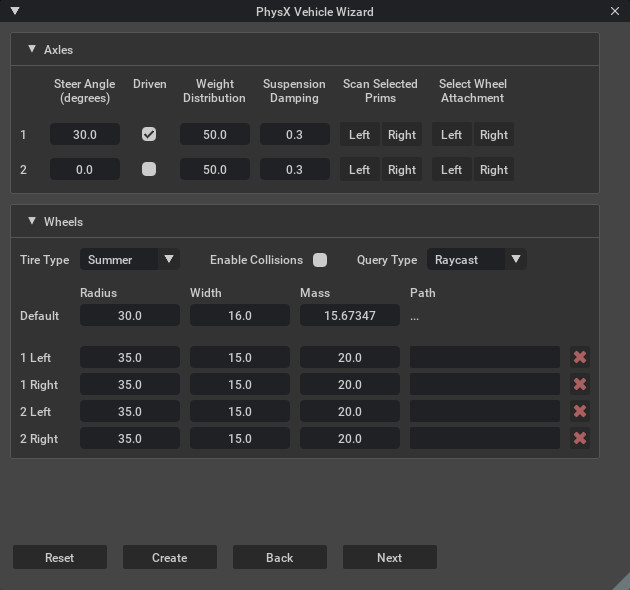Collapse the Wheels section
The image size is (630, 590).
tap(32, 221)
